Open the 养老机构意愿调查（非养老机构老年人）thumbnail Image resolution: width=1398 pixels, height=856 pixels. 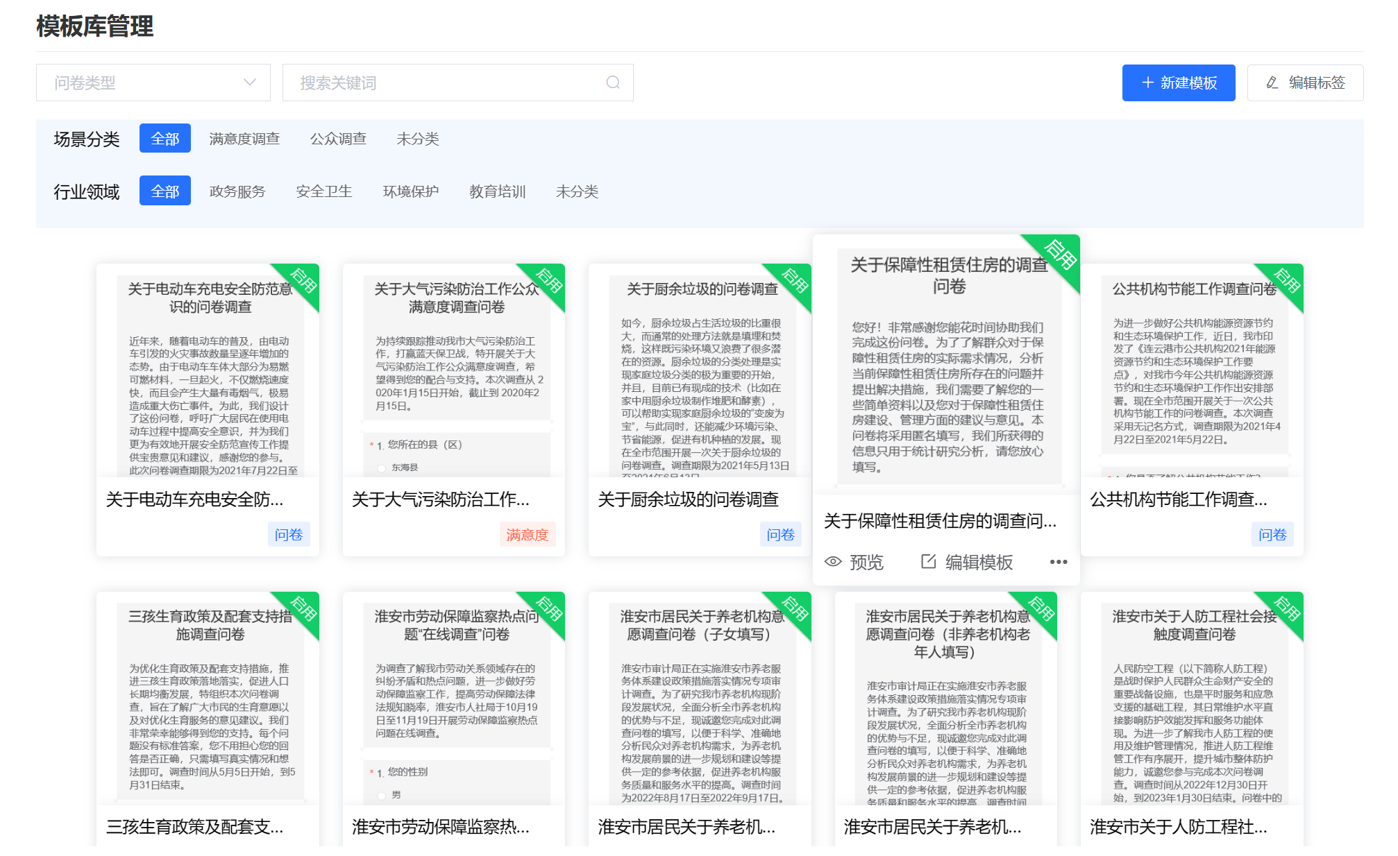pos(946,698)
